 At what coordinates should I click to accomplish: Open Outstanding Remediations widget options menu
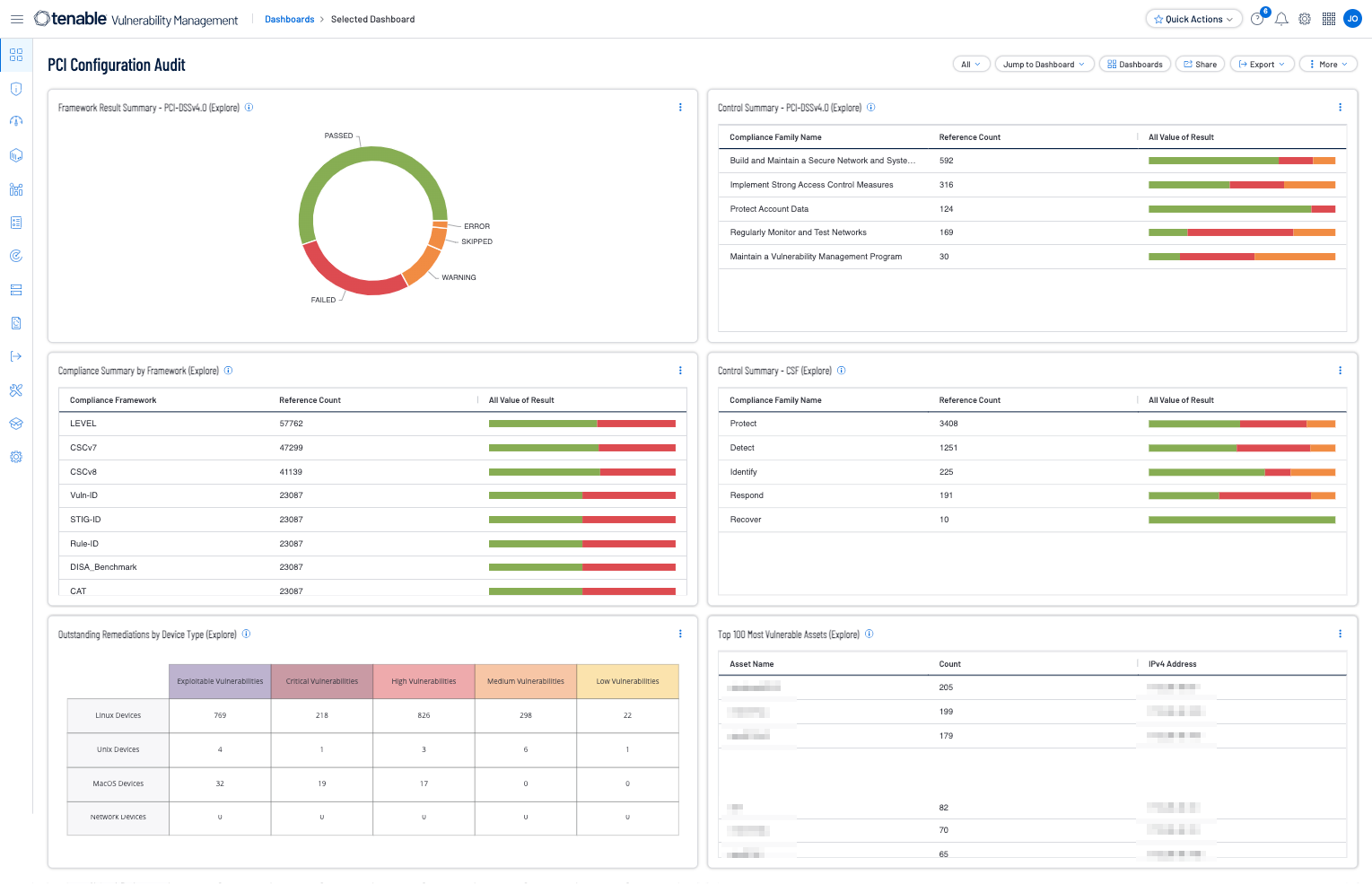[680, 634]
